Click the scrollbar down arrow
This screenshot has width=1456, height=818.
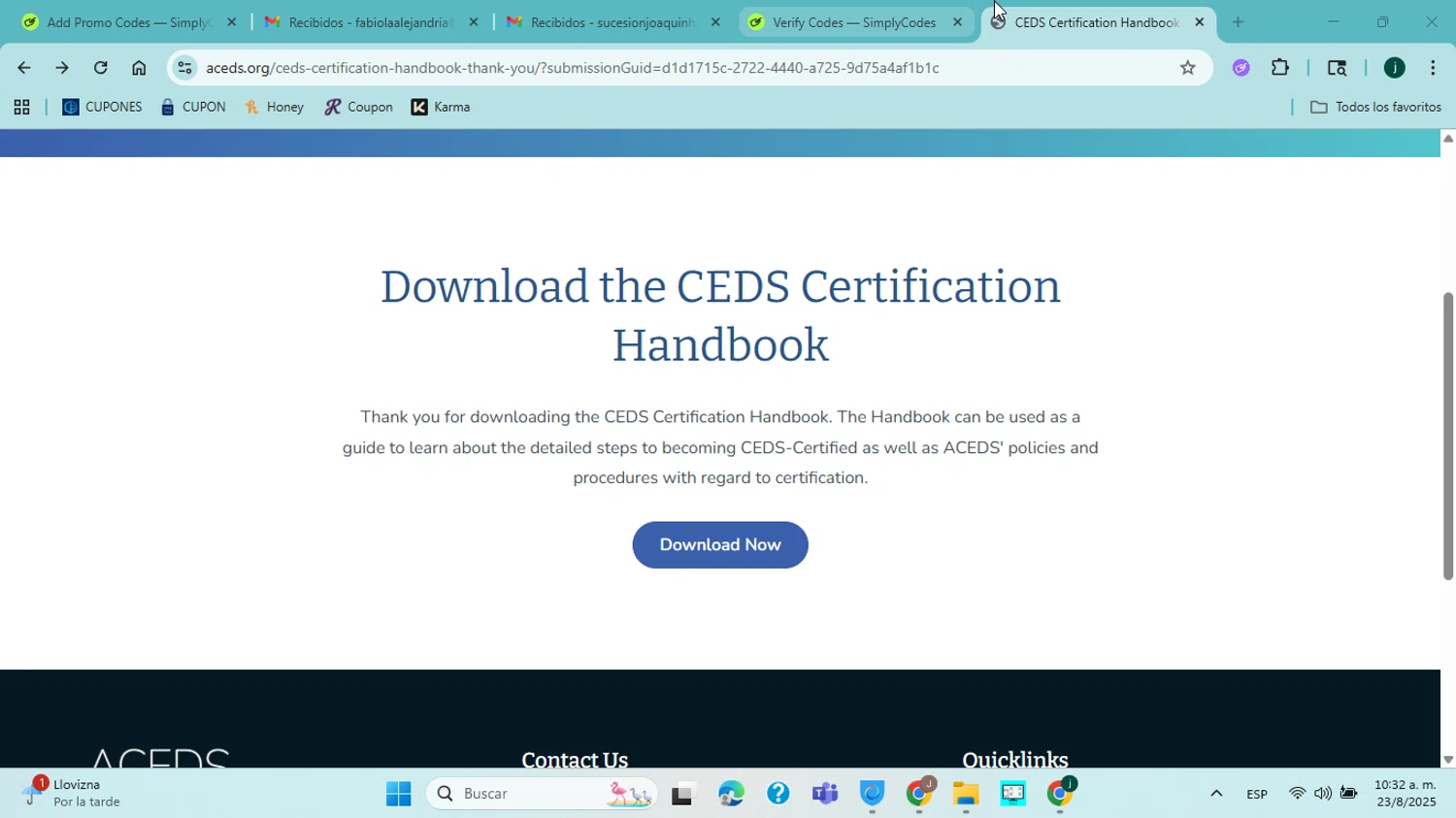(1448, 761)
